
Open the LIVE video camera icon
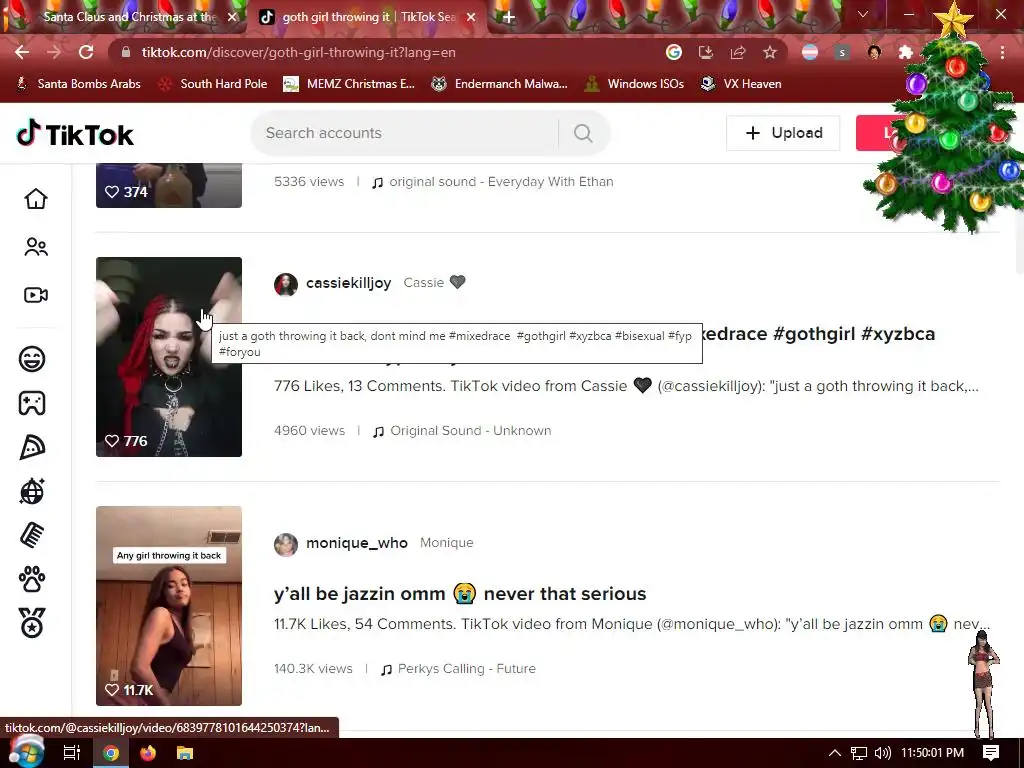[36, 295]
